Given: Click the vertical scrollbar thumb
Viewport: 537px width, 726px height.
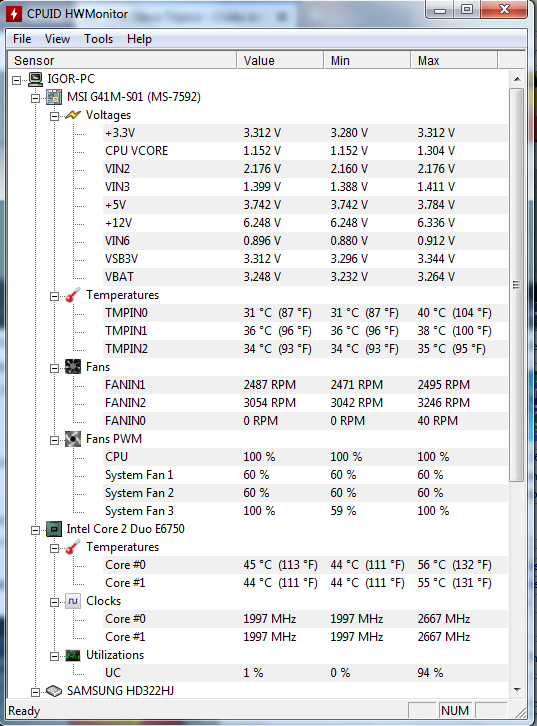Looking at the screenshot, I should [x=517, y=285].
